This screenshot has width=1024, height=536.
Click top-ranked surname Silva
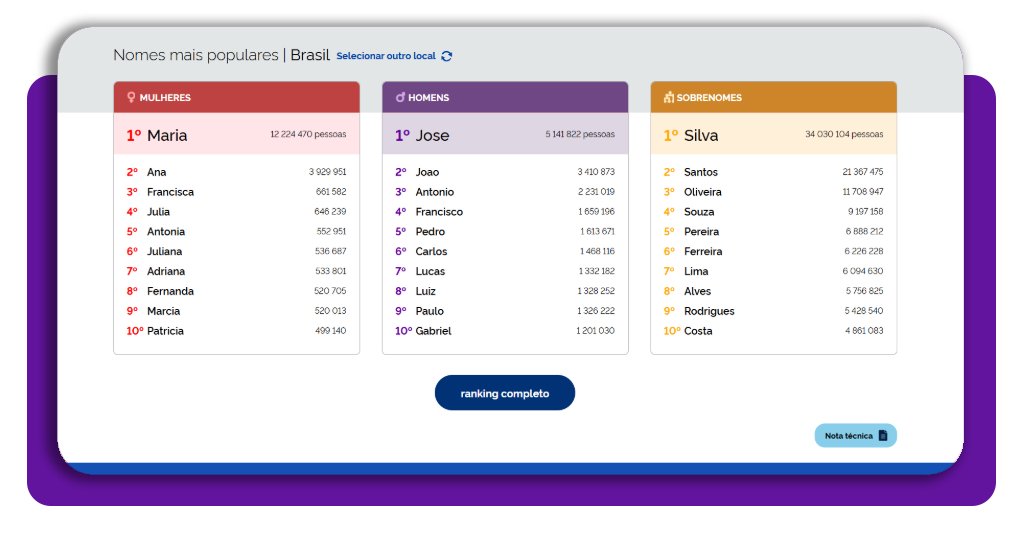701,135
